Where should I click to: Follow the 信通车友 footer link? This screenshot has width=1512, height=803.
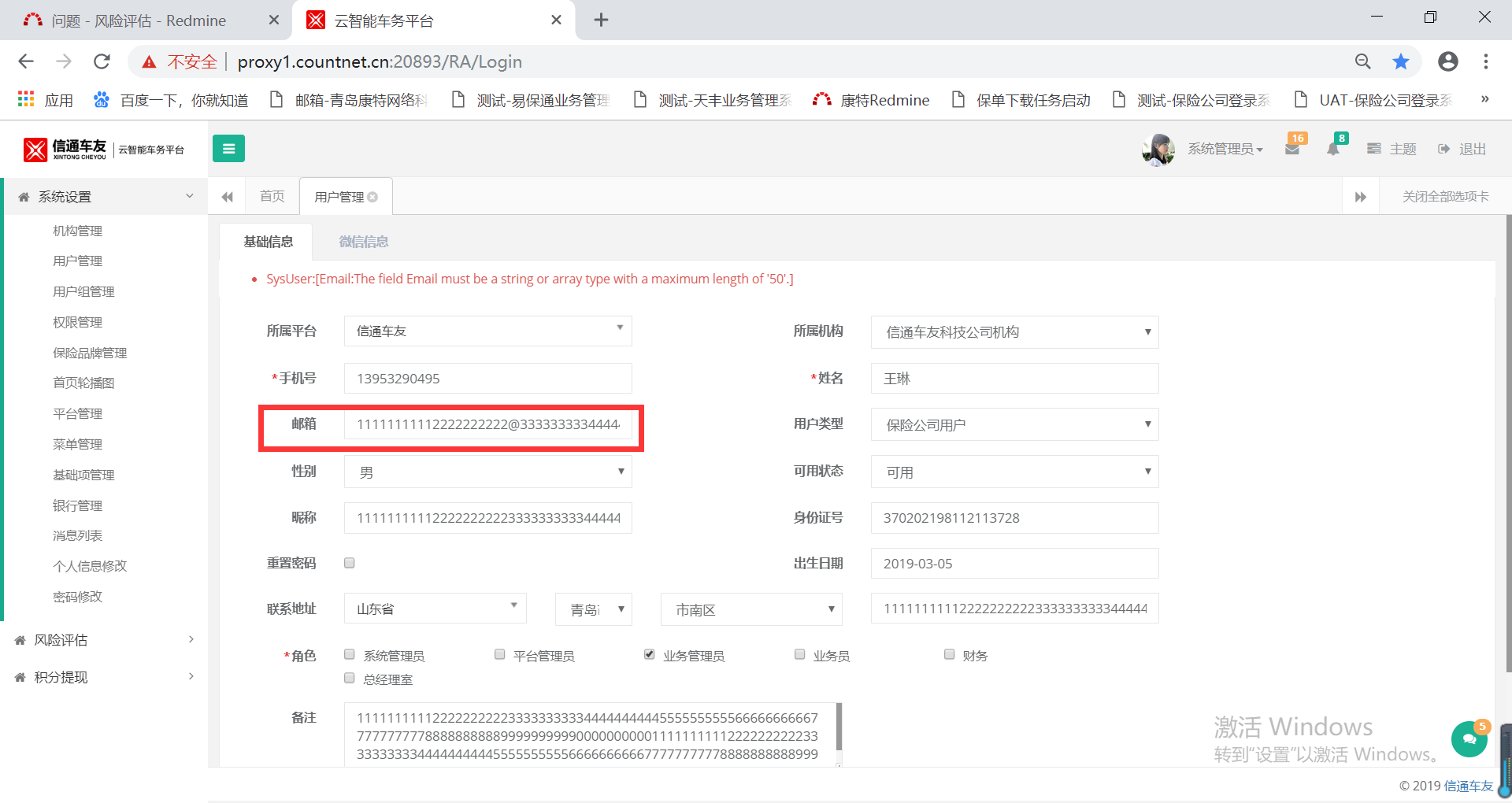(1469, 786)
